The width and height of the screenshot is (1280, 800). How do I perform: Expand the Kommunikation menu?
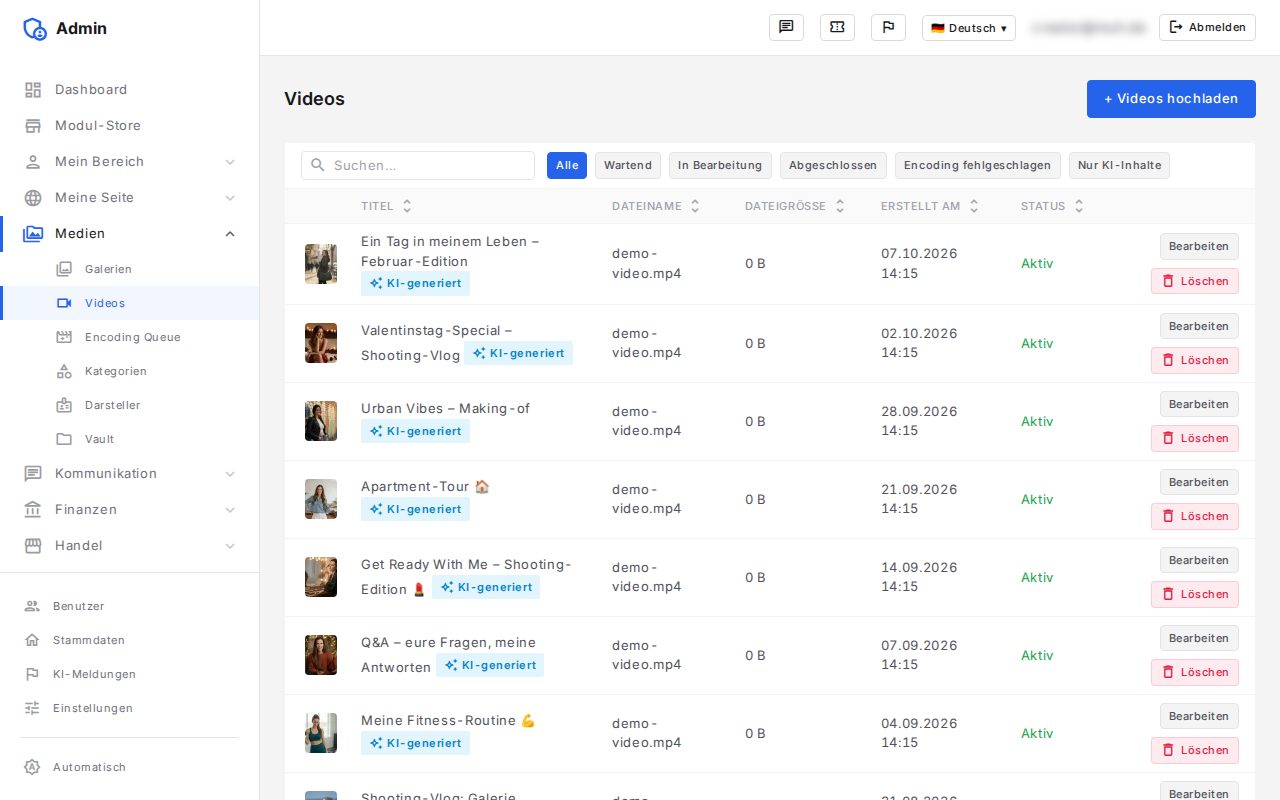tap(129, 474)
